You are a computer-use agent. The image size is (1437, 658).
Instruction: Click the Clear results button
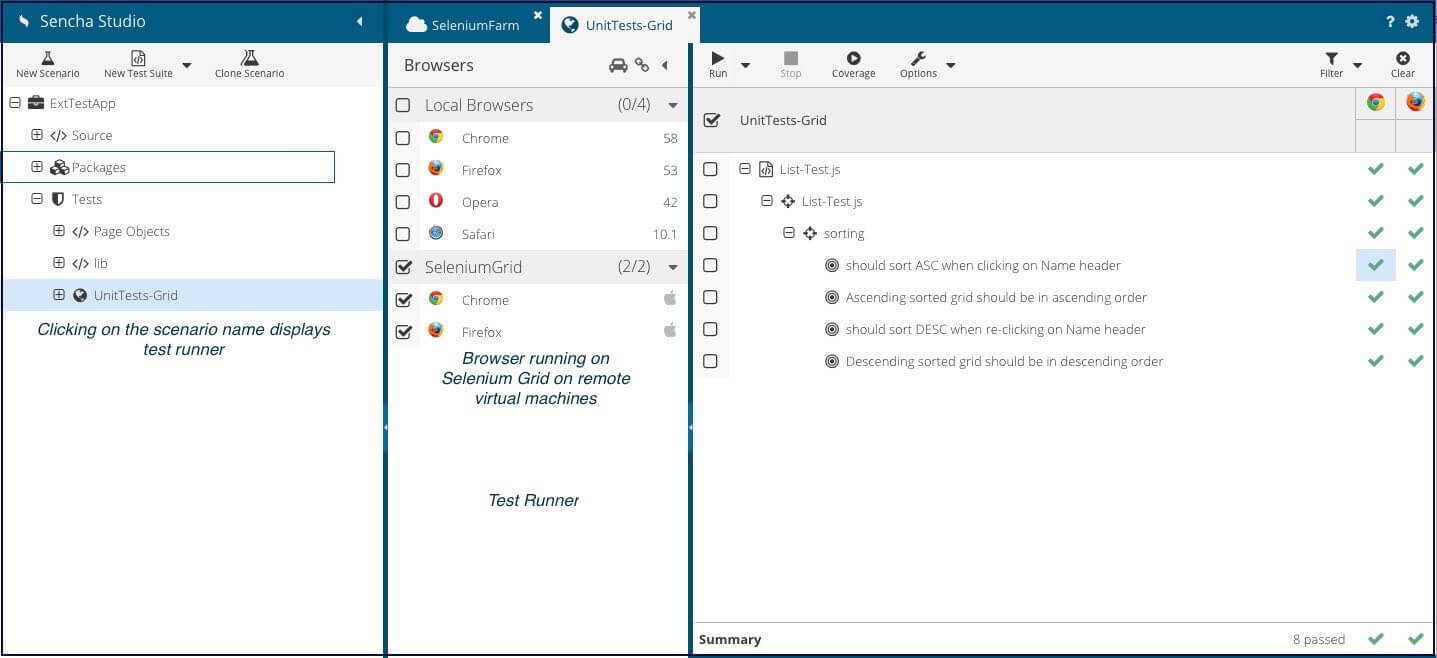tap(1403, 64)
